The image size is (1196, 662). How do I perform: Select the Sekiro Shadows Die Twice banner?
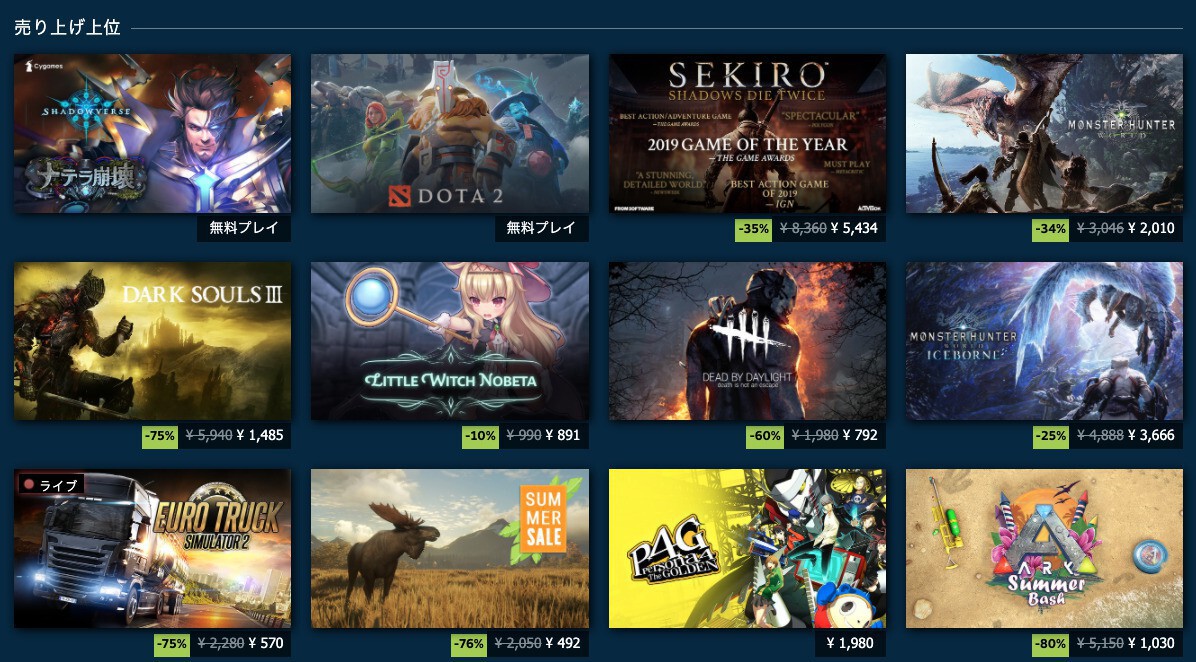point(748,133)
